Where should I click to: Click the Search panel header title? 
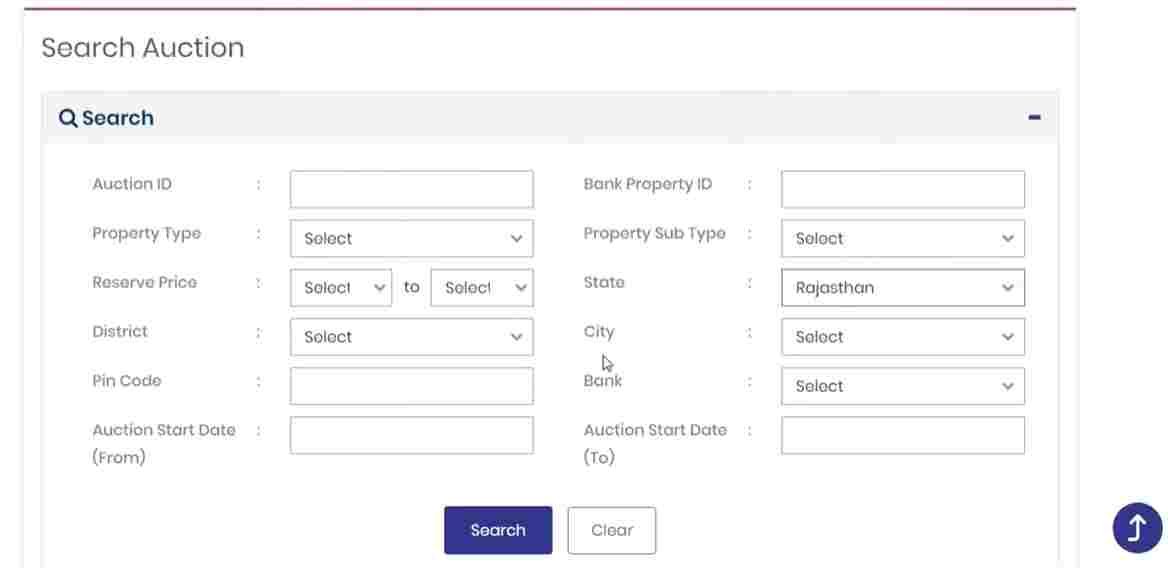(x=118, y=118)
